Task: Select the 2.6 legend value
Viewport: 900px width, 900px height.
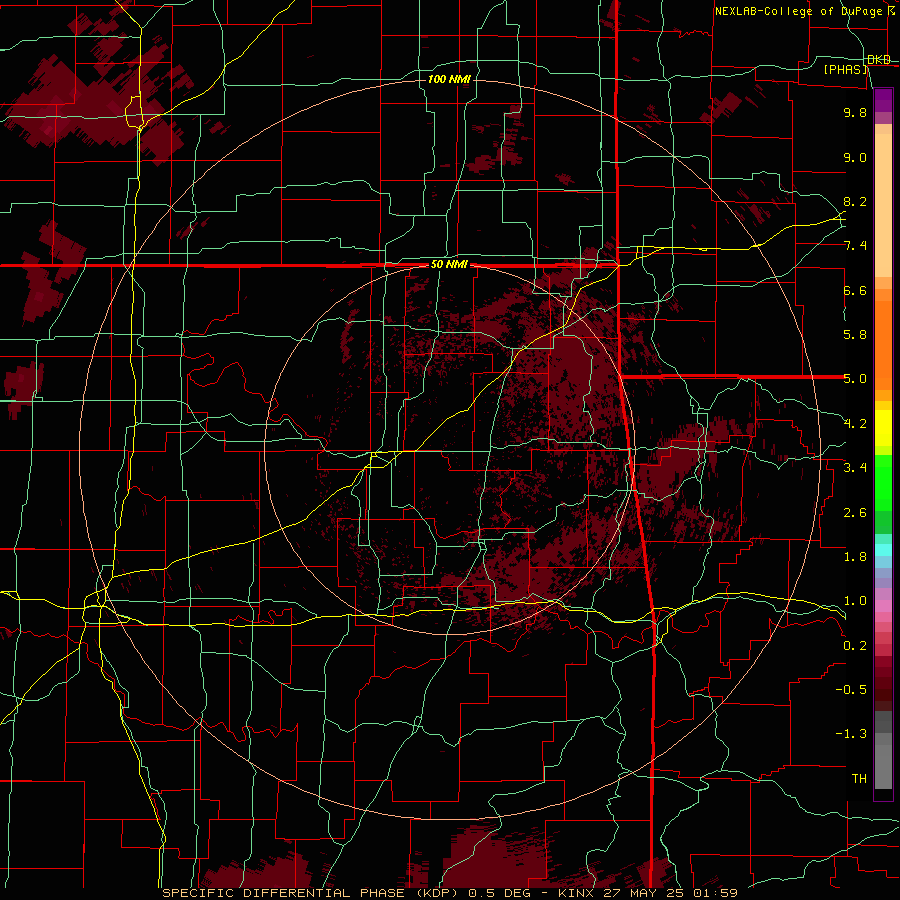Action: click(x=855, y=513)
